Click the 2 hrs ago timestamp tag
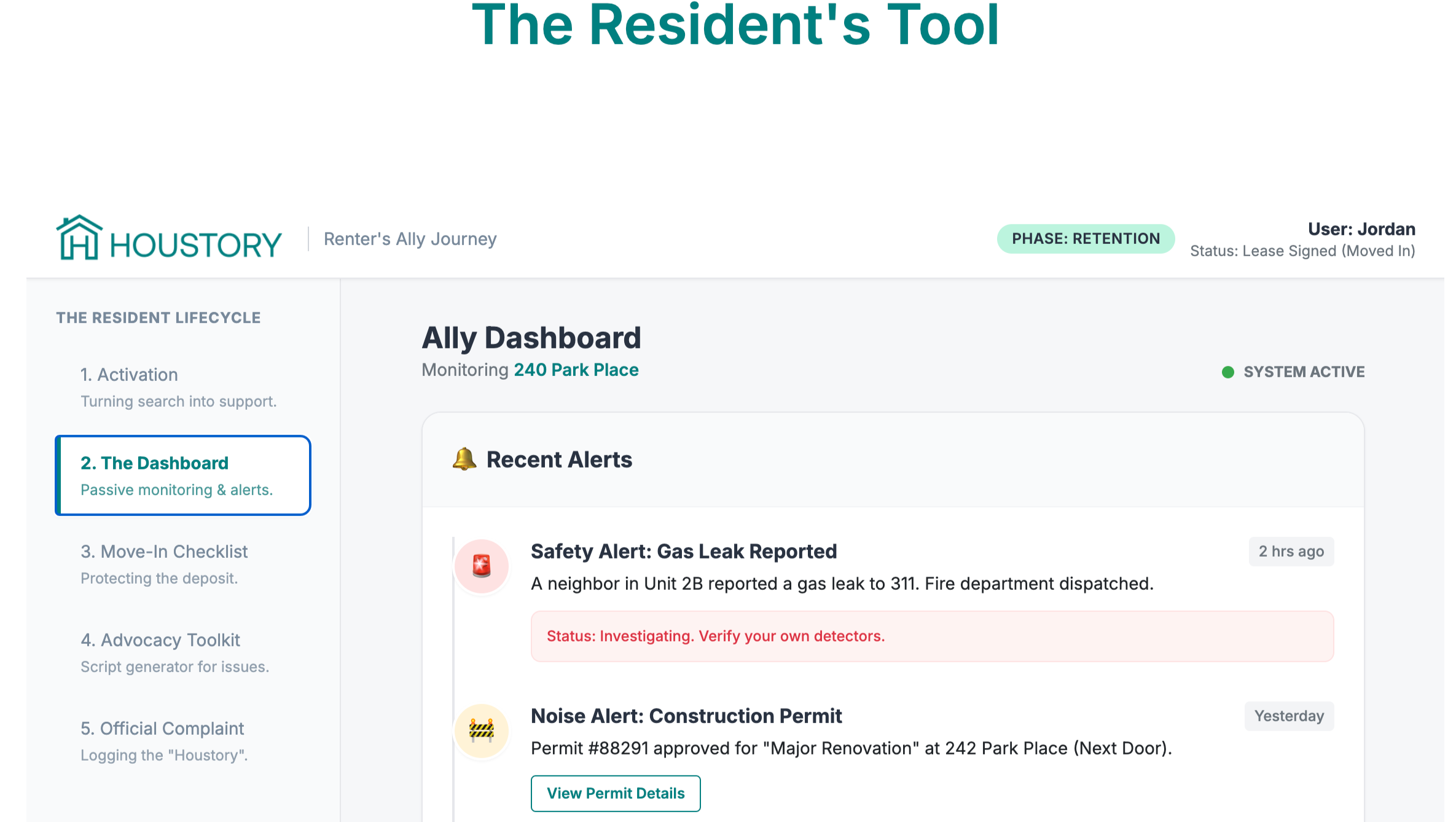This screenshot has width=1456, height=822. pos(1291,552)
